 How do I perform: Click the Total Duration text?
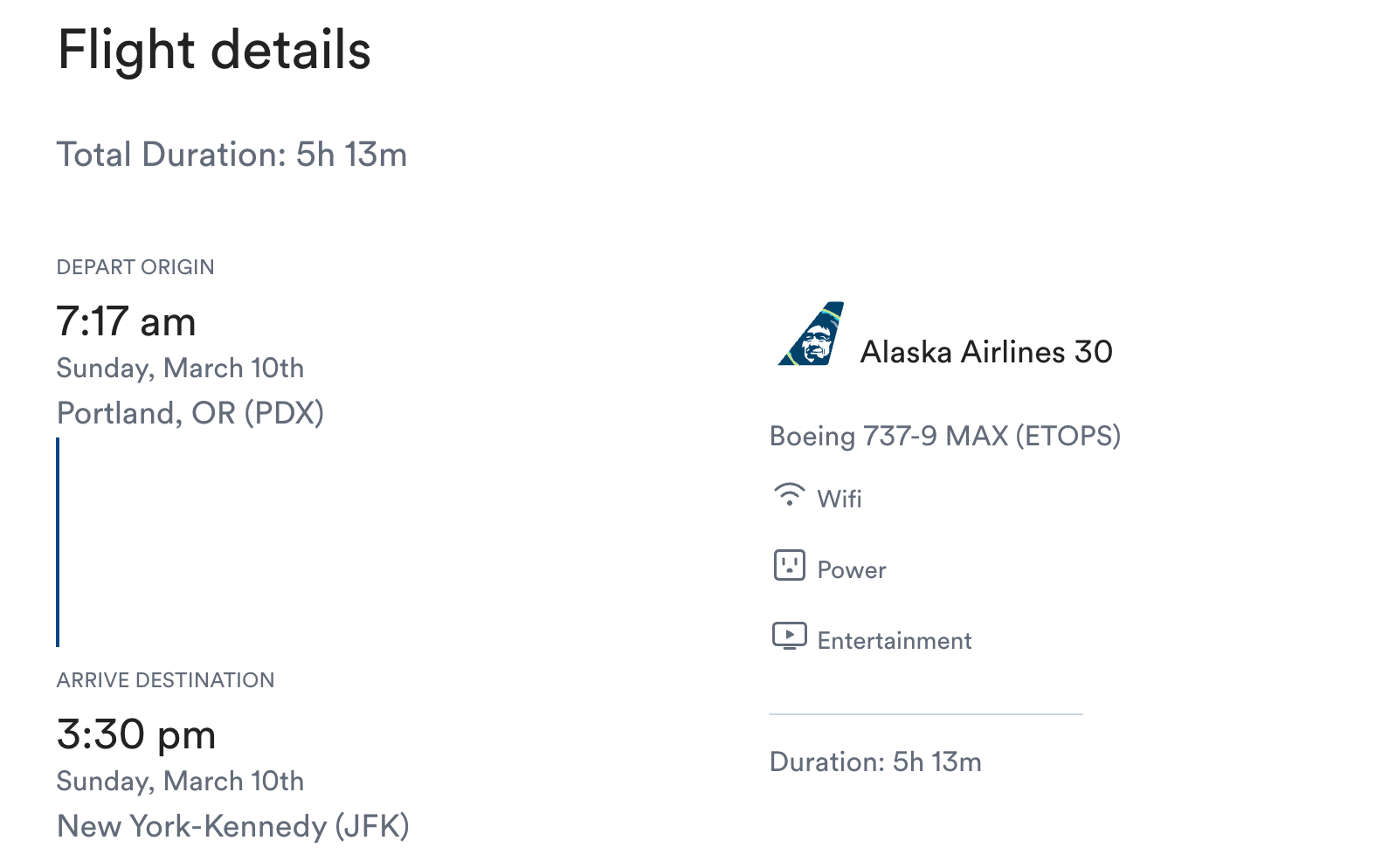[x=231, y=155]
